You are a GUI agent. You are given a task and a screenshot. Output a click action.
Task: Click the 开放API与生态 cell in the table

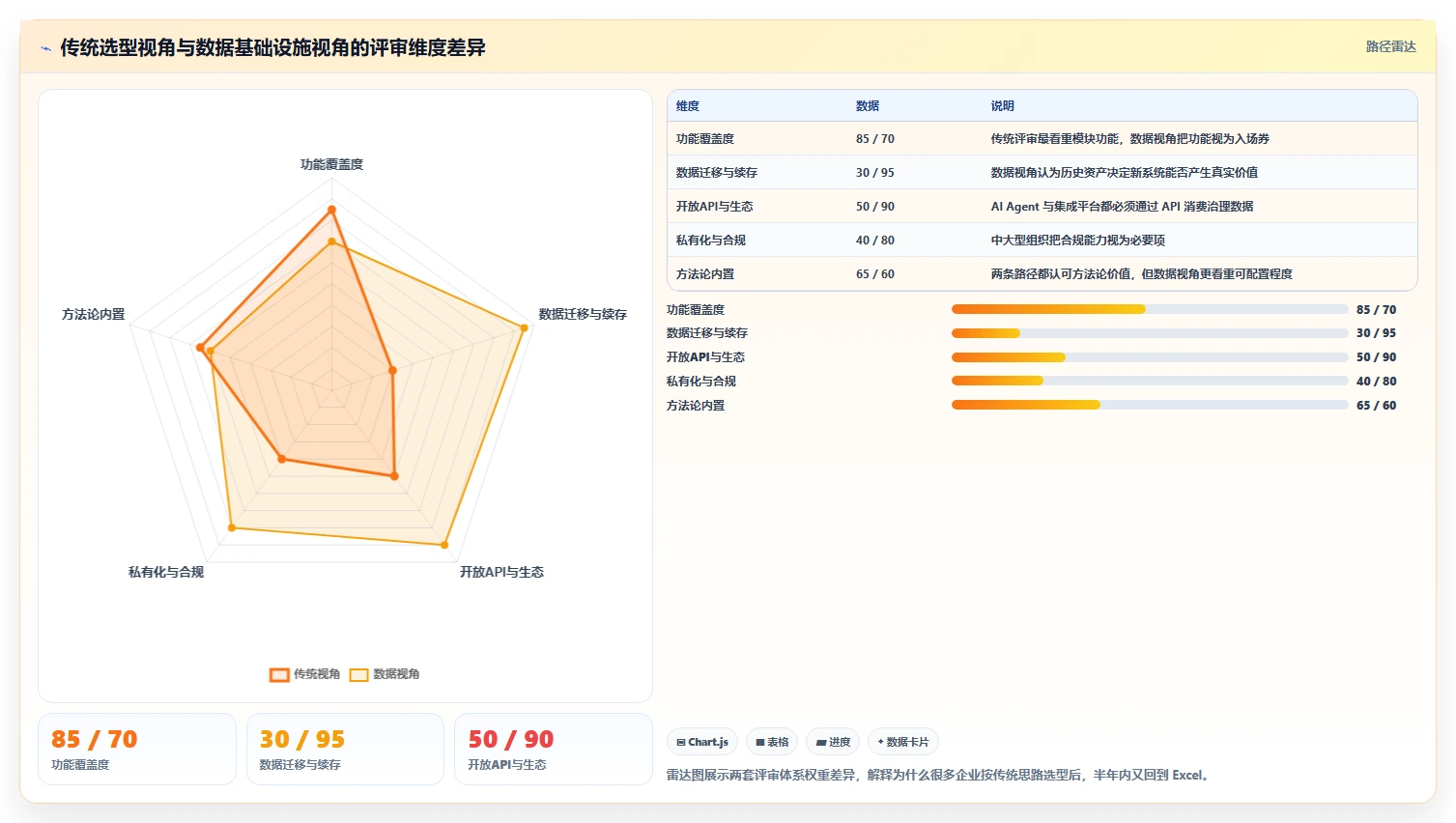click(715, 207)
